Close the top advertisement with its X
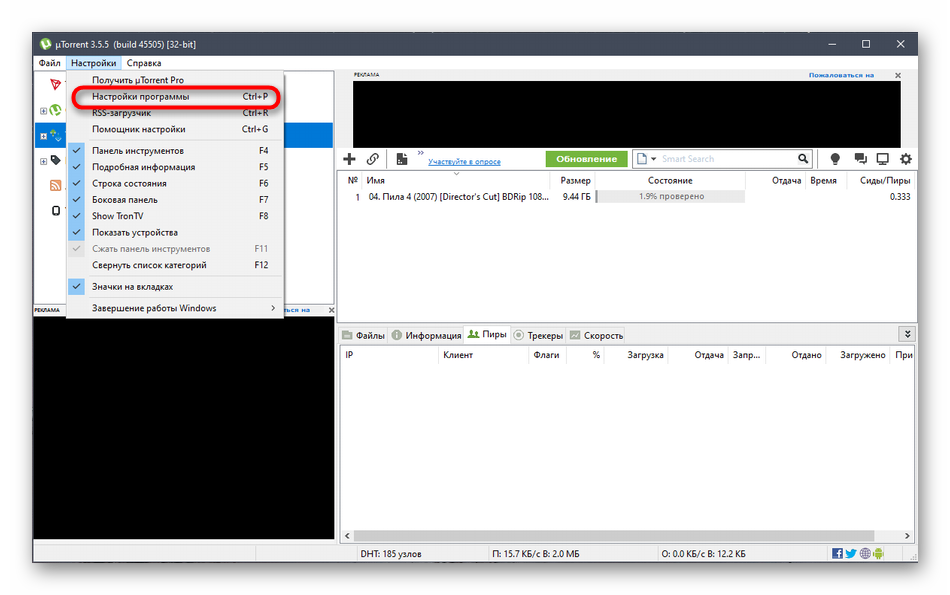This screenshot has height=595, width=950. click(x=898, y=76)
